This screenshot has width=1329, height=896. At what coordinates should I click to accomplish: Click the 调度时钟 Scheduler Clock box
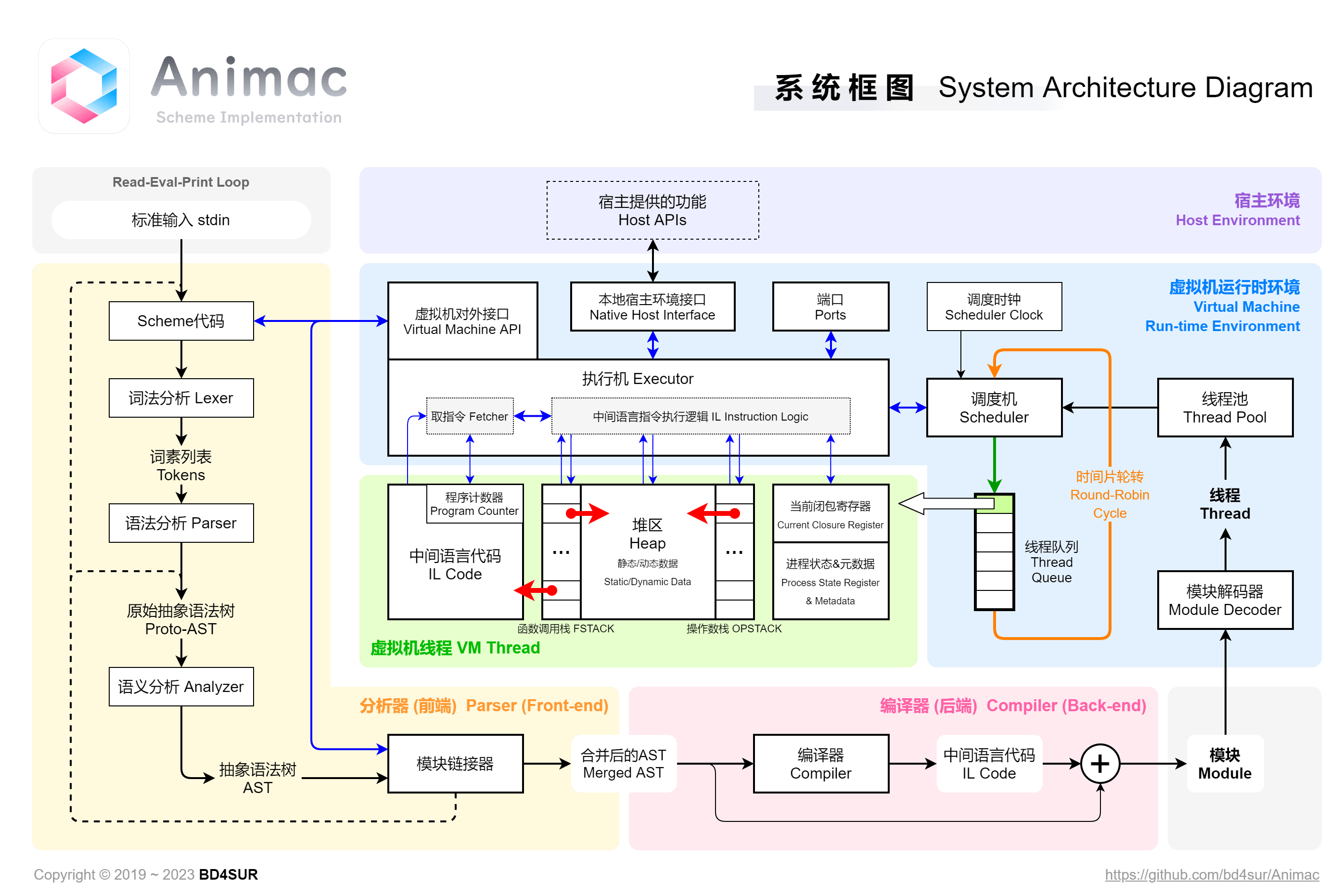click(x=994, y=306)
